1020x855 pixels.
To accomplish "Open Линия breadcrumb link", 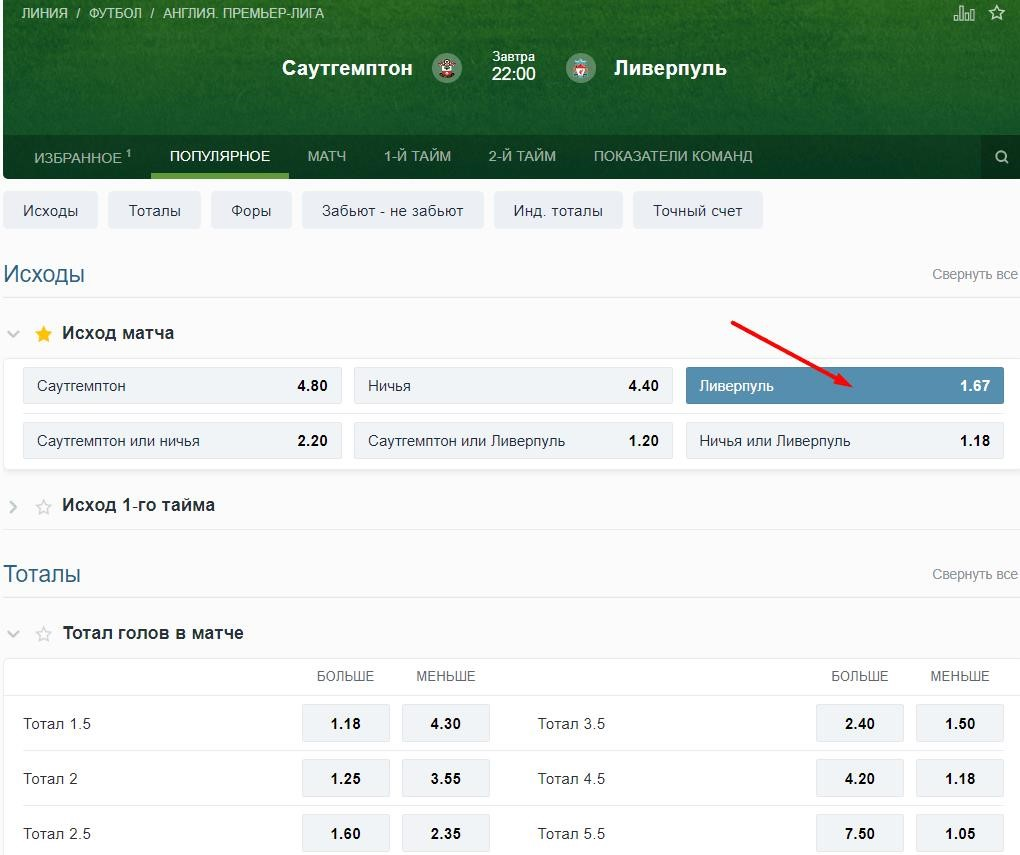I will pyautogui.click(x=44, y=13).
